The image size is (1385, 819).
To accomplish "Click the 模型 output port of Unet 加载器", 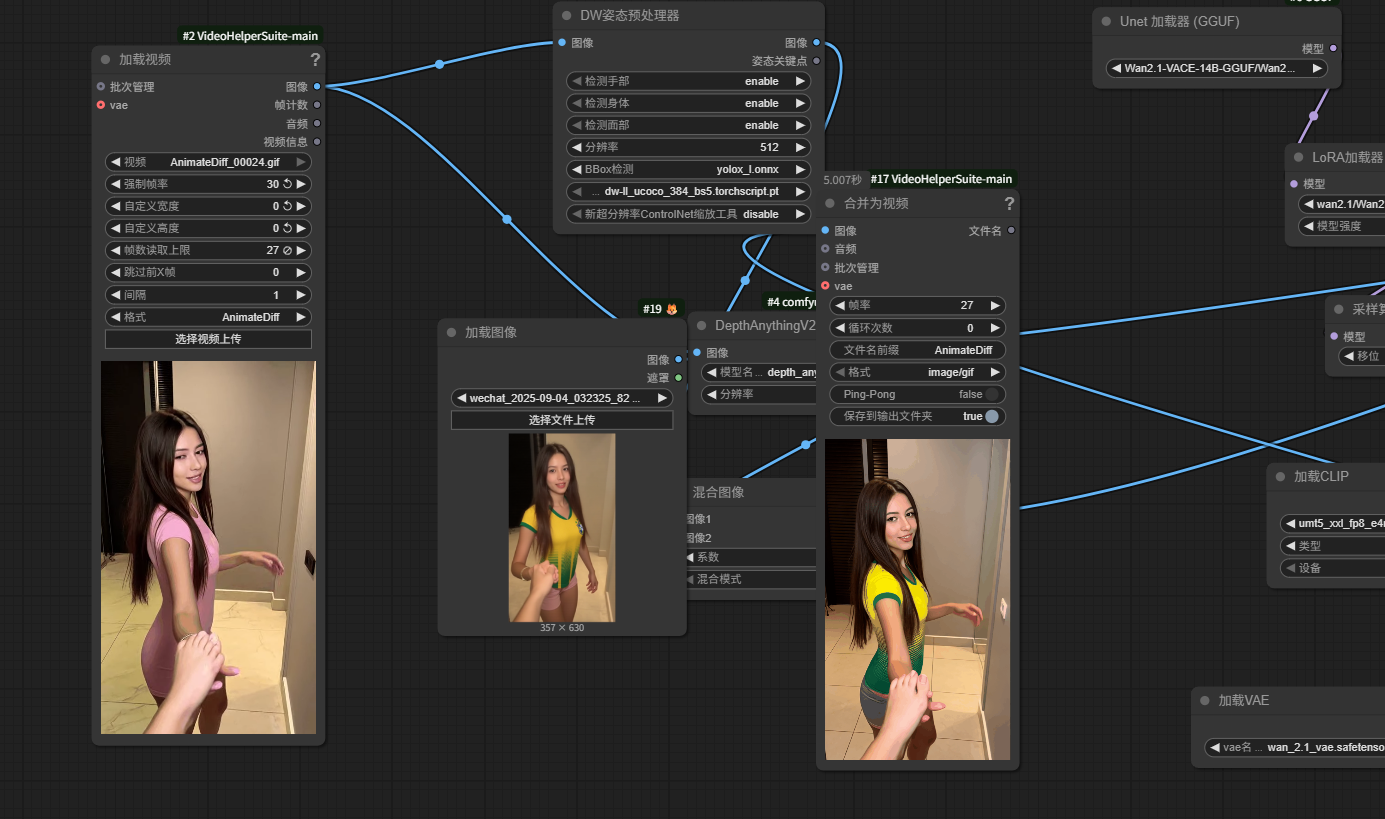I will pos(1333,48).
